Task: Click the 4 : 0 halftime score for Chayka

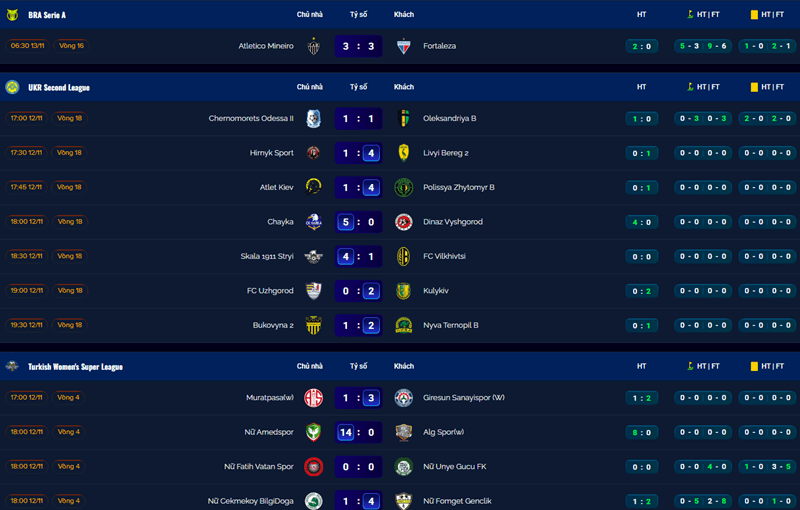Action: pyautogui.click(x=641, y=222)
